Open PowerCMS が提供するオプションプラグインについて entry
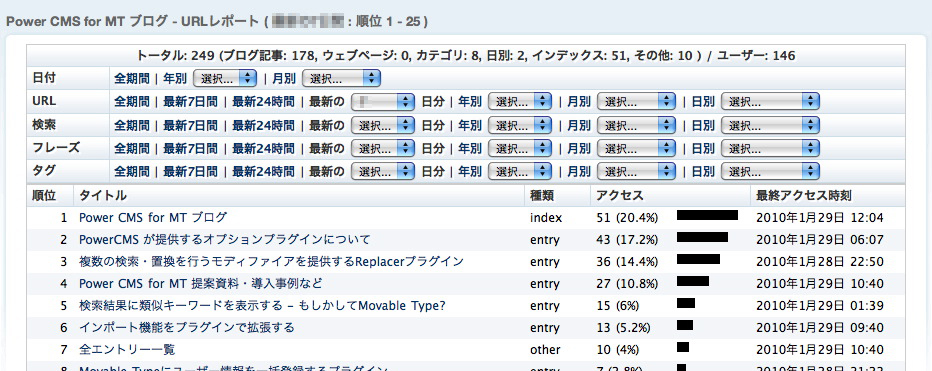Screen dimensions: 932x371 (x=225, y=240)
